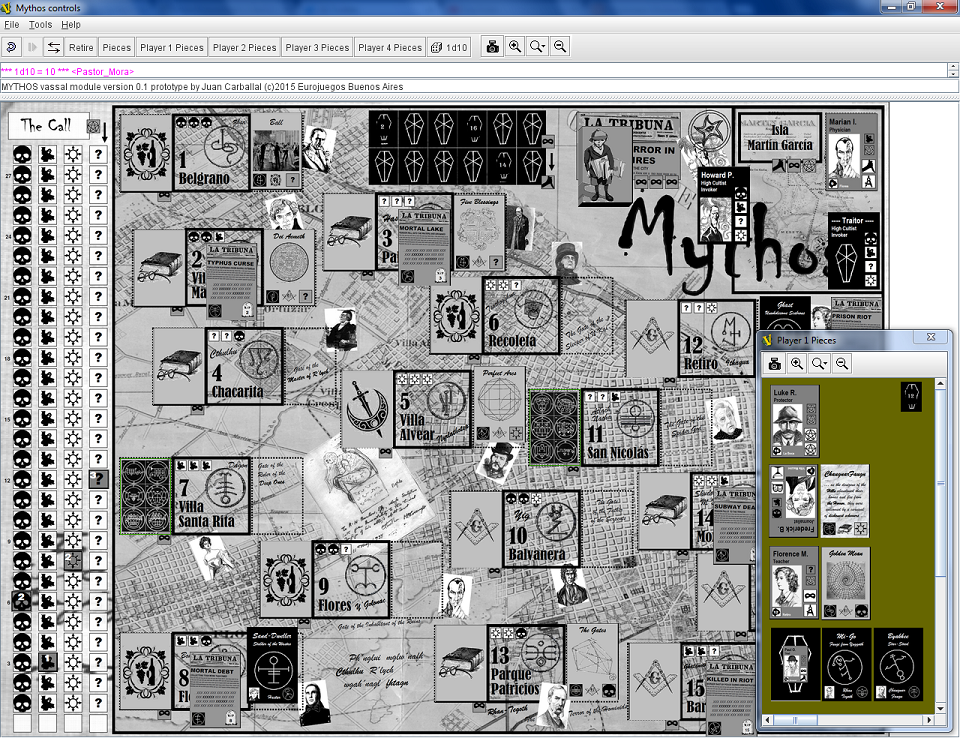Click the Mortal Lake La Tribuna newspaper card
The image size is (960, 738).
[x=424, y=246]
